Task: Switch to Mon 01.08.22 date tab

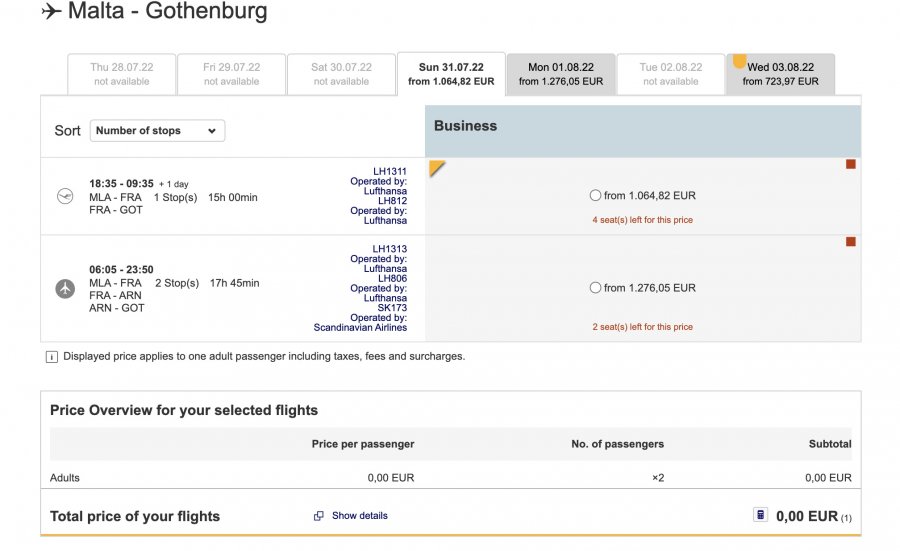Action: click(x=560, y=74)
